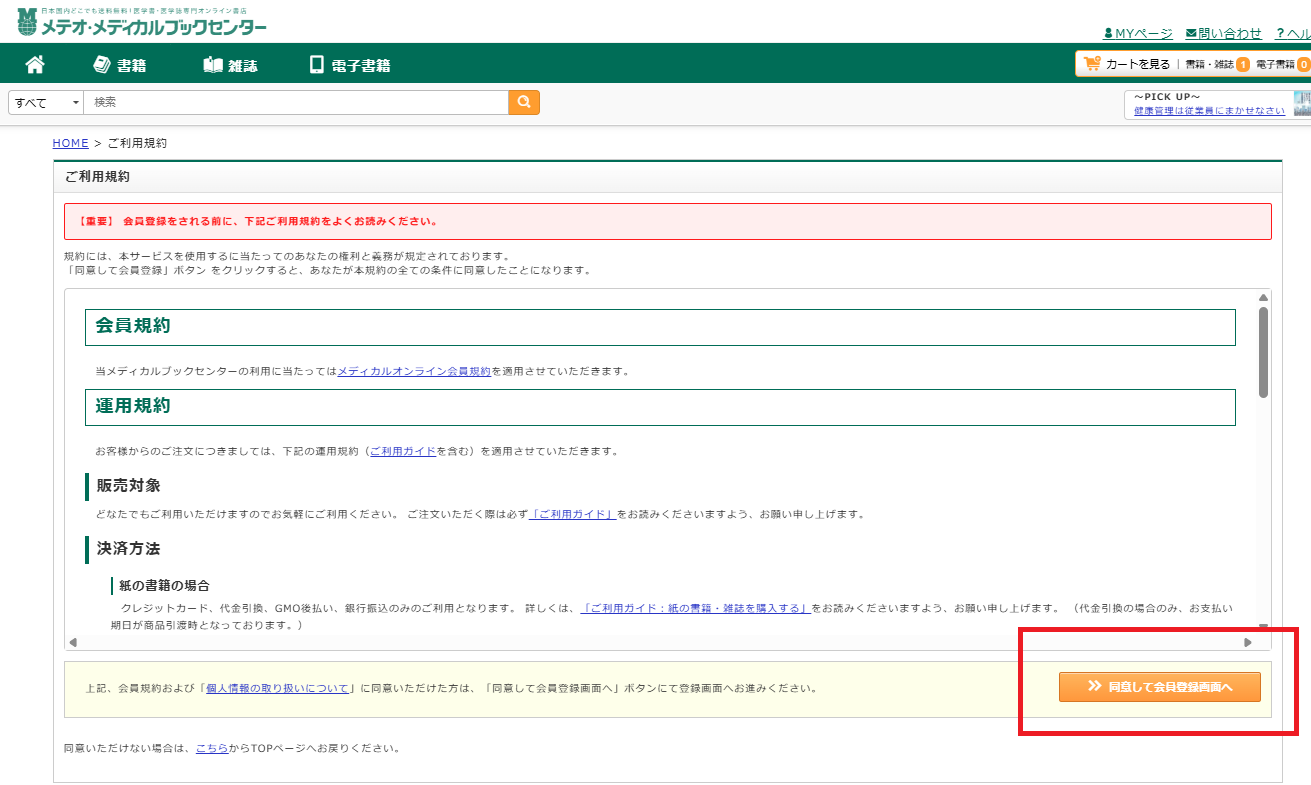Open the すべて category dropdown
Screen dimensions: 1311x785
pyautogui.click(x=46, y=103)
